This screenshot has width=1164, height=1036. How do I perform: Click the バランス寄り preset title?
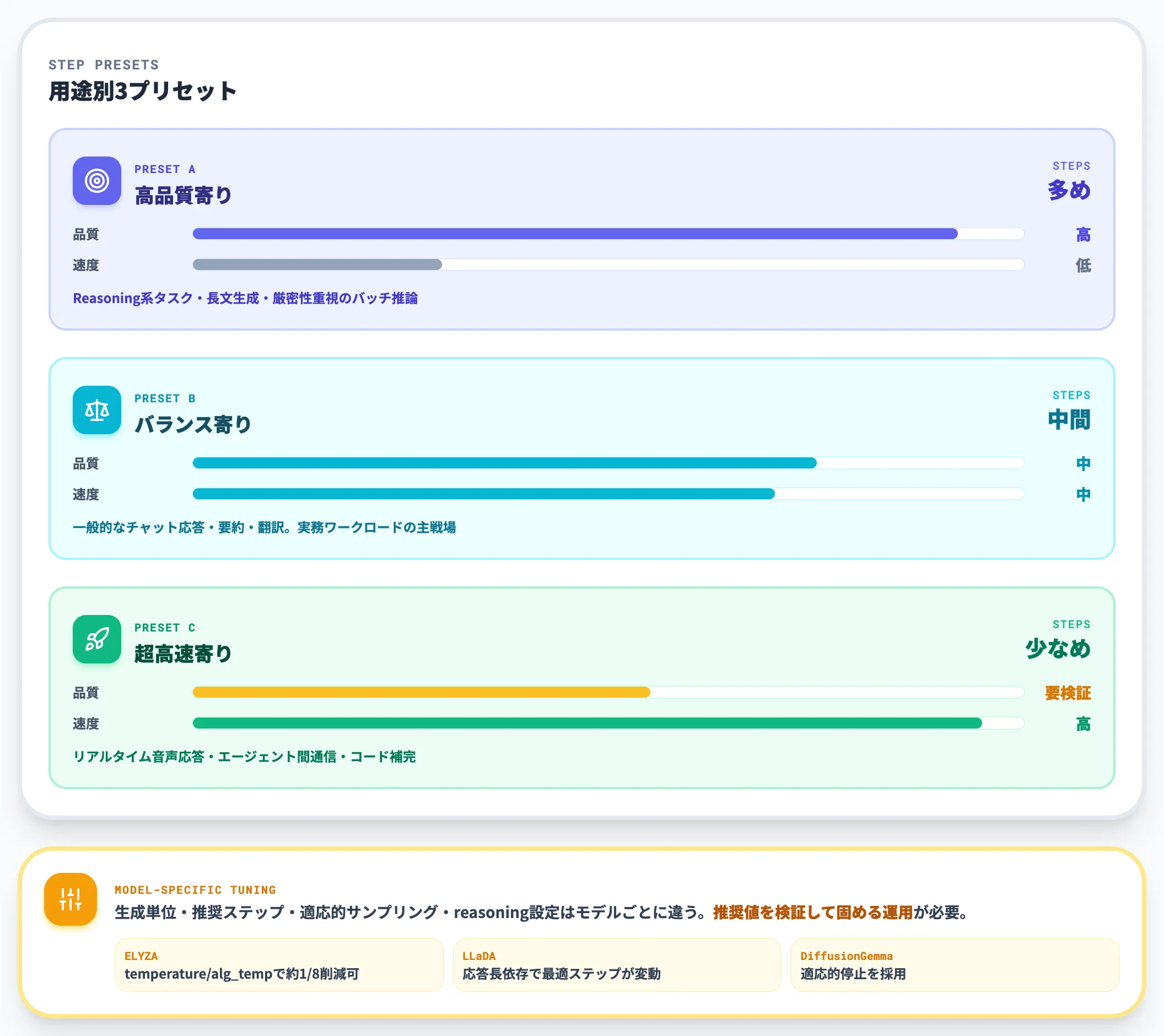pos(193,424)
